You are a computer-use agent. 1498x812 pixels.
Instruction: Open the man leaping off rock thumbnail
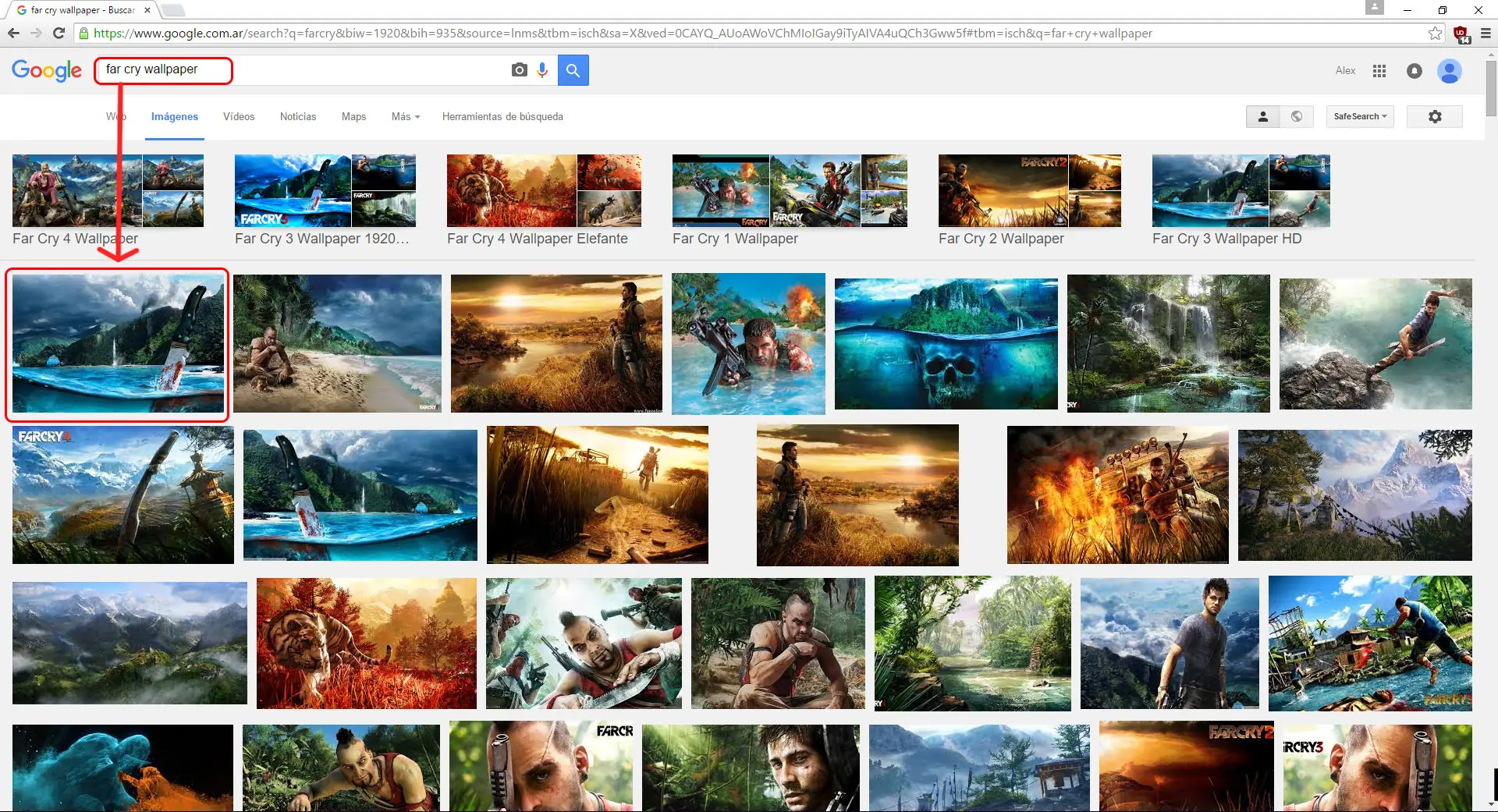pos(1376,344)
